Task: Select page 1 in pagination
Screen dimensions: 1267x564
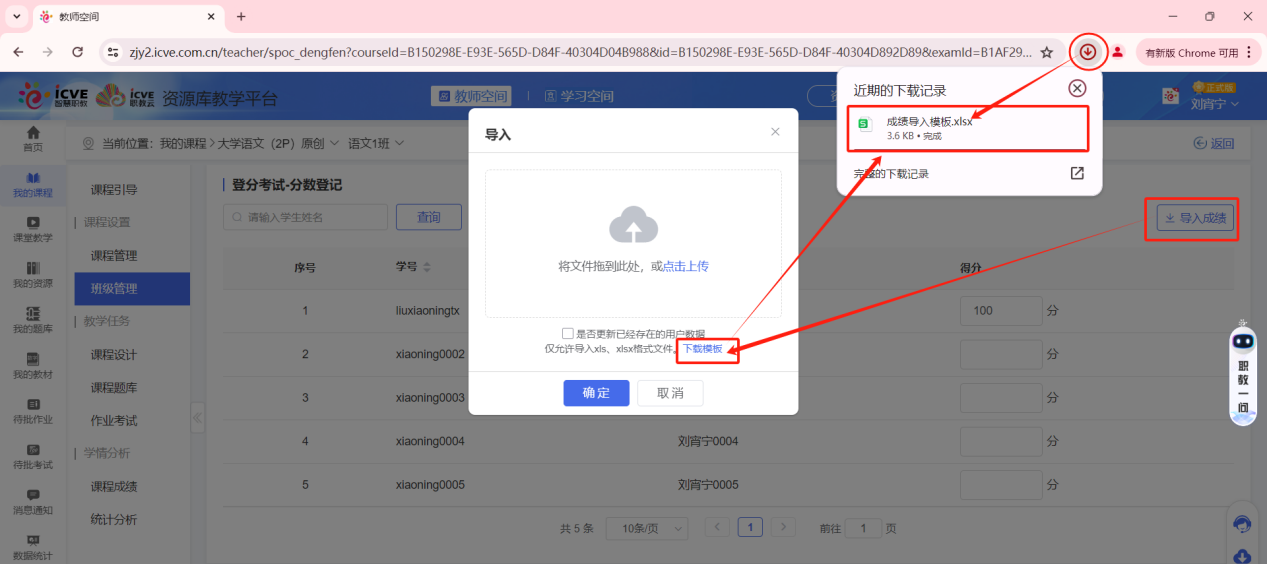Action: tap(750, 527)
